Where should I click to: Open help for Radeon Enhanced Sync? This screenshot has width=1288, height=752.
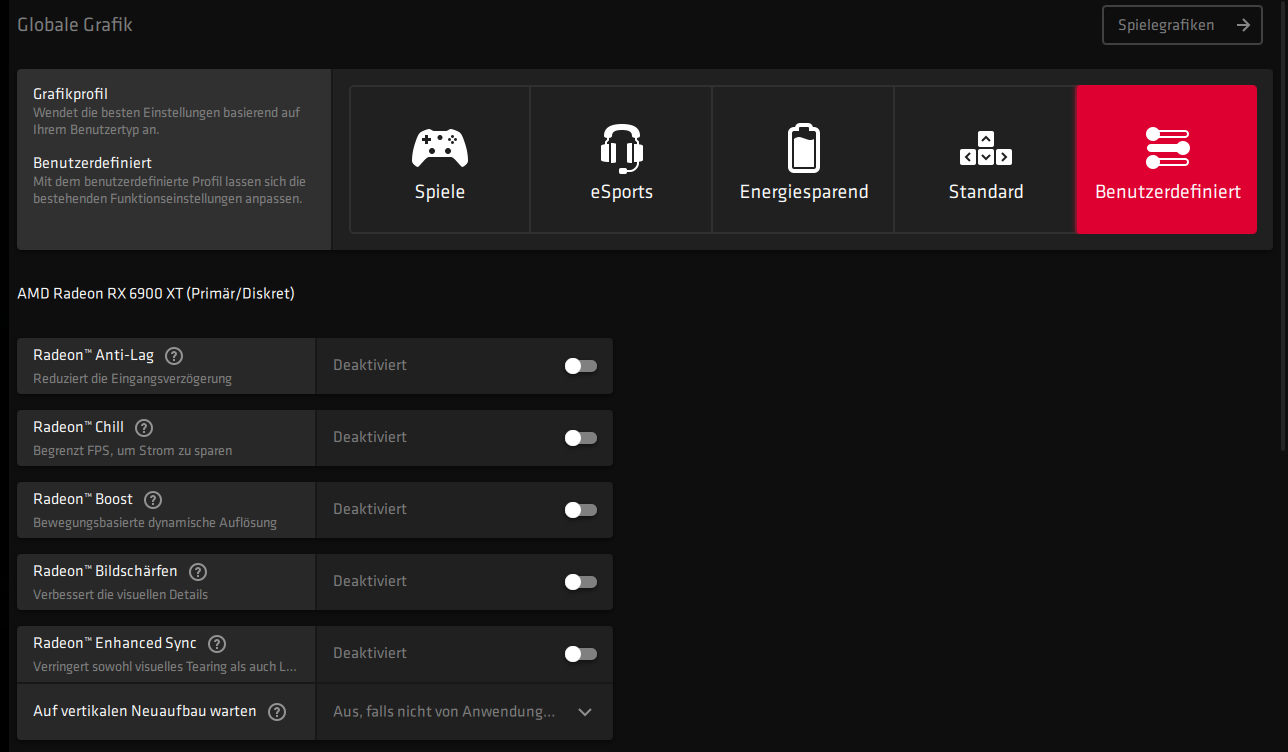coord(217,643)
